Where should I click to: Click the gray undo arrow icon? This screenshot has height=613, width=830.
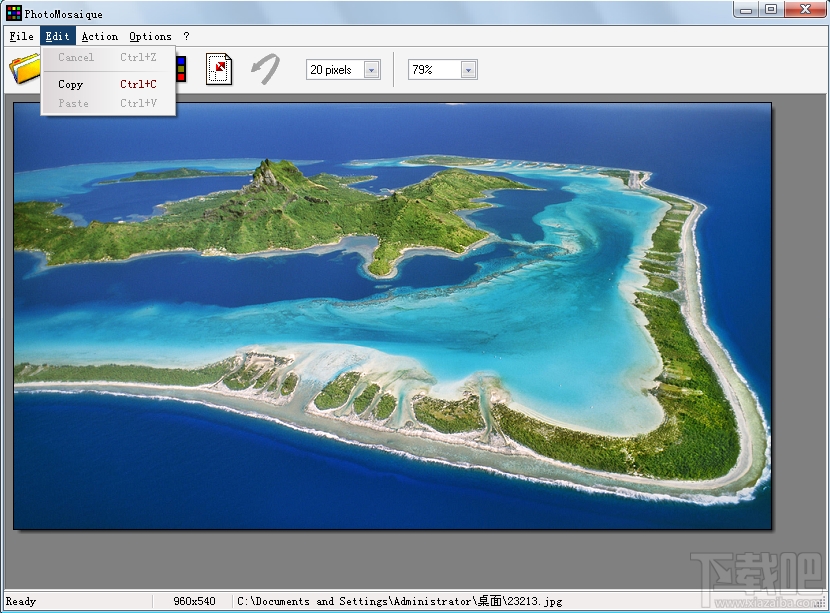[x=265, y=69]
